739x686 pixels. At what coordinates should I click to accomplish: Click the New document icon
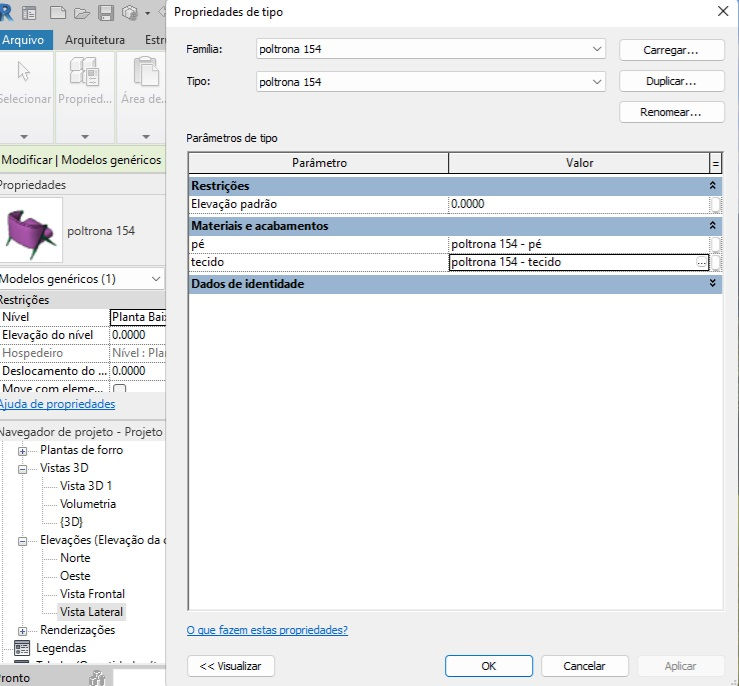58,13
